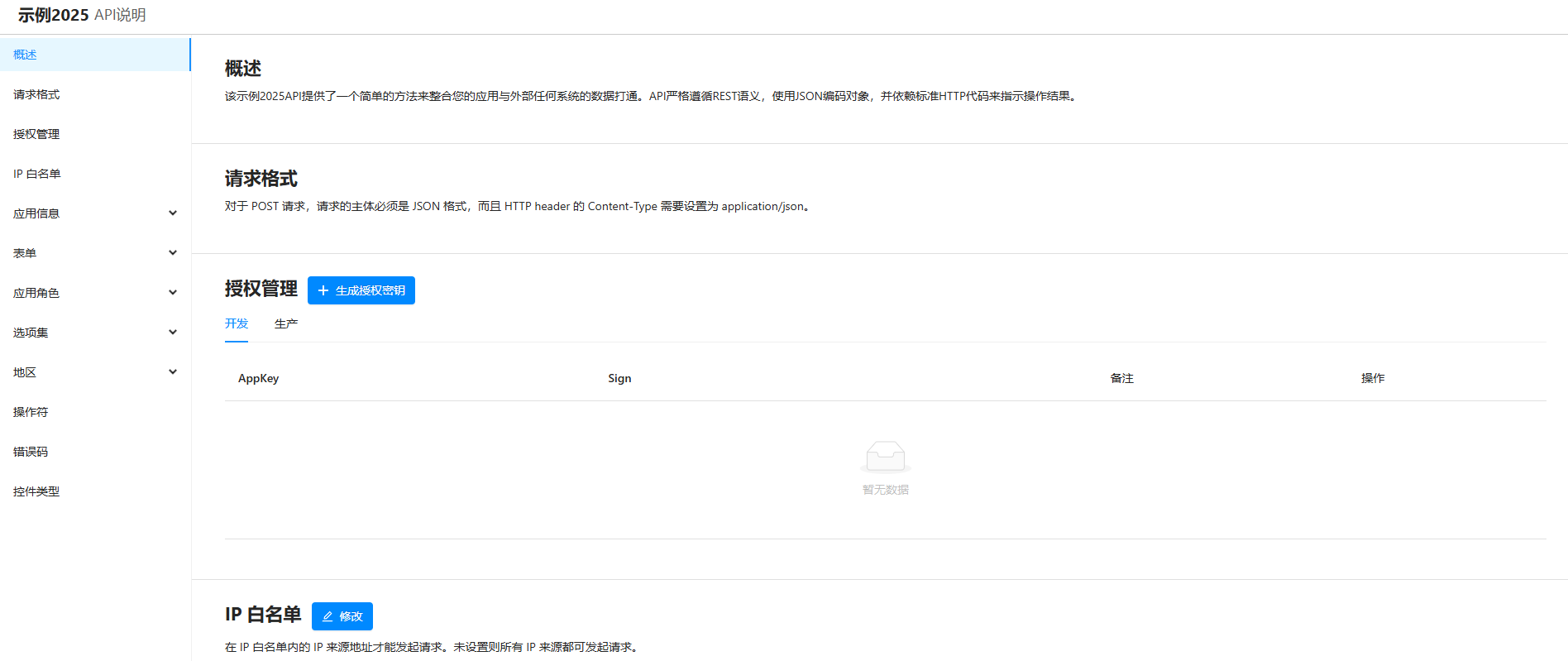
Task: Select the 开发 tab
Action: (x=237, y=323)
